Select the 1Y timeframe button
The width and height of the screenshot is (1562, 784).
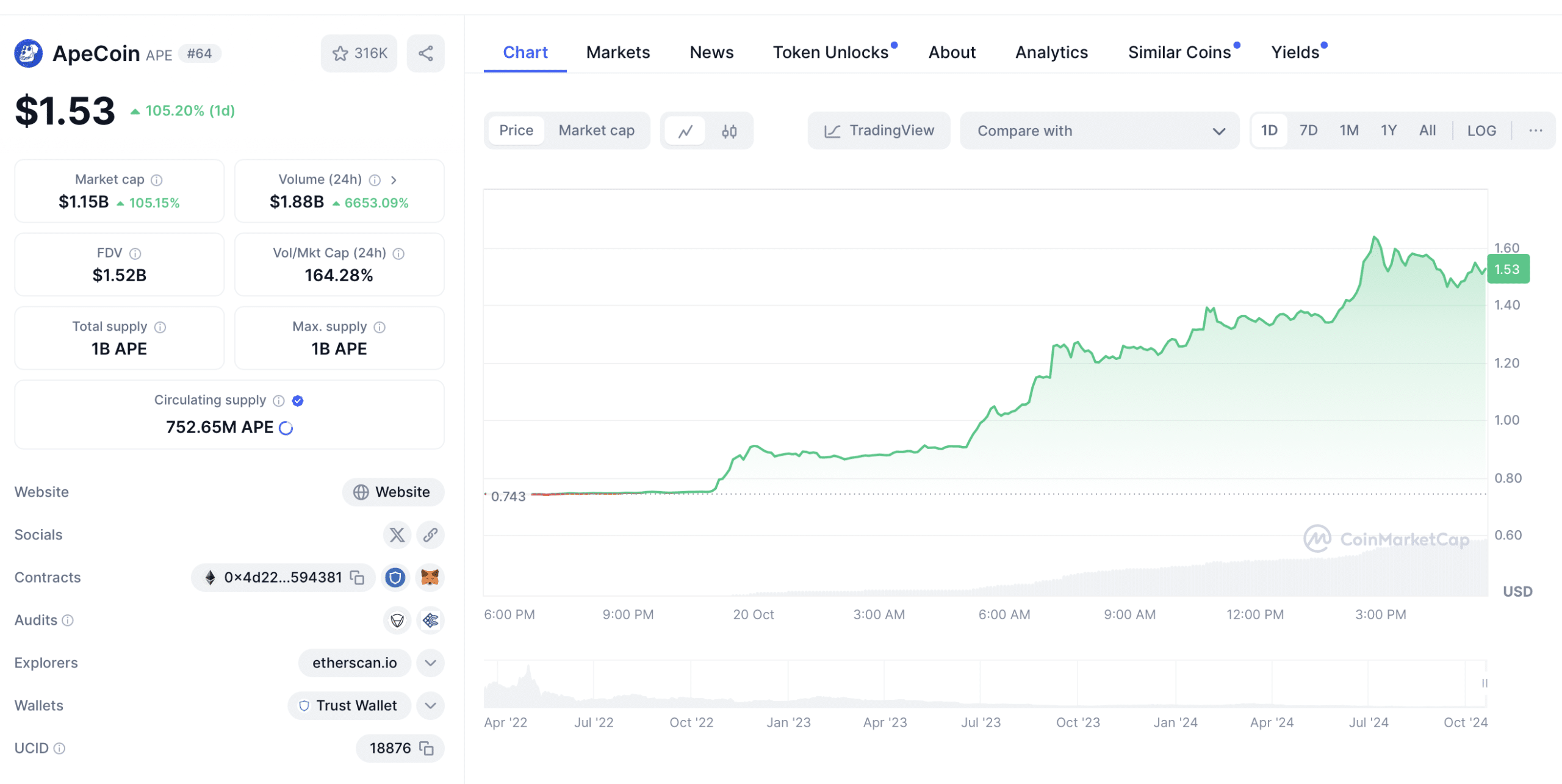(1389, 131)
